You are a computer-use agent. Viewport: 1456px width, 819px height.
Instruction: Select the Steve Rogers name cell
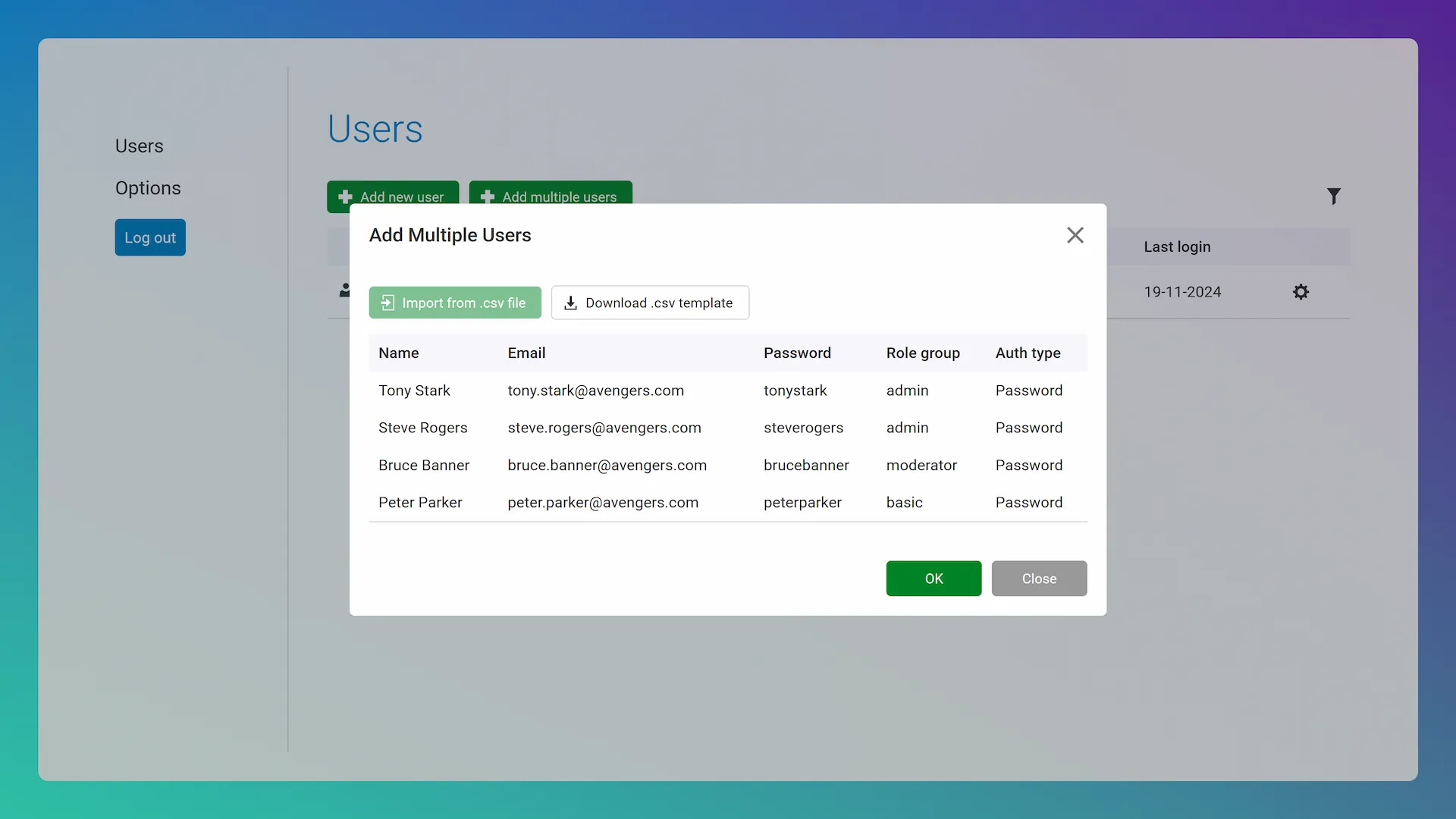tap(423, 428)
